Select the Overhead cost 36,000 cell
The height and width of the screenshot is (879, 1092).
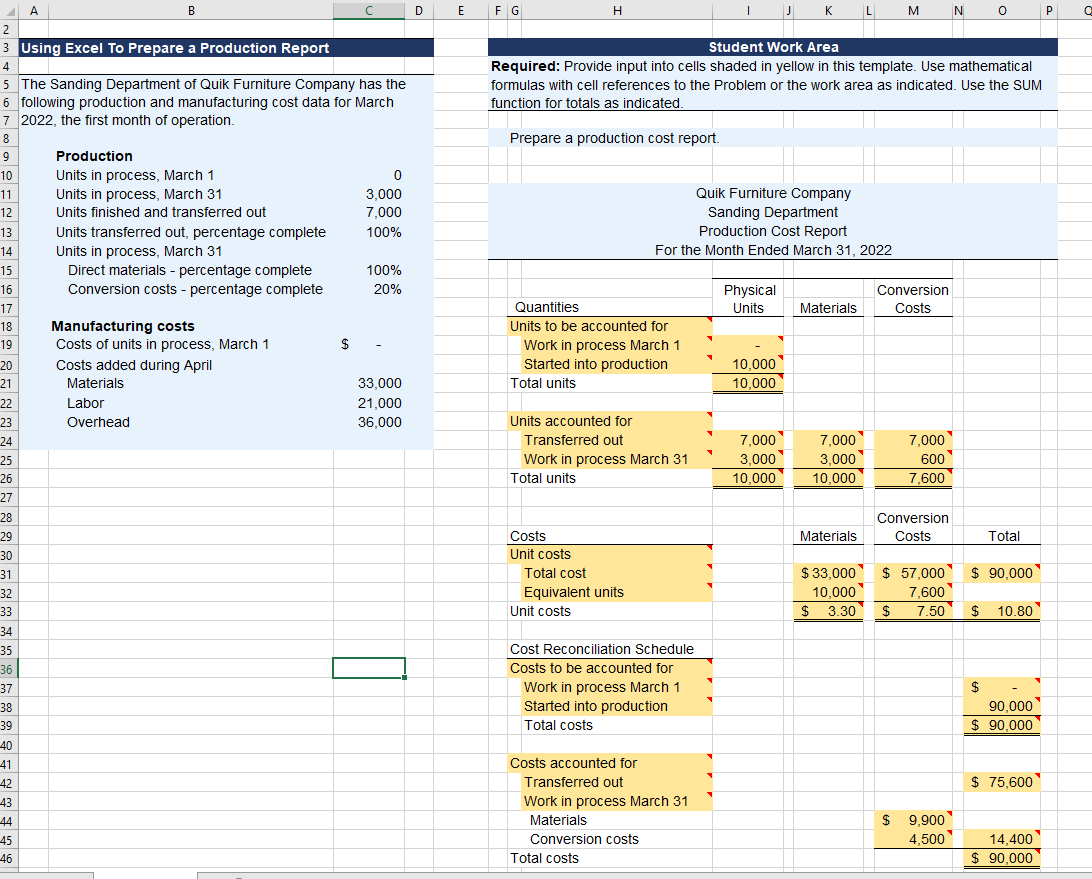pos(368,422)
